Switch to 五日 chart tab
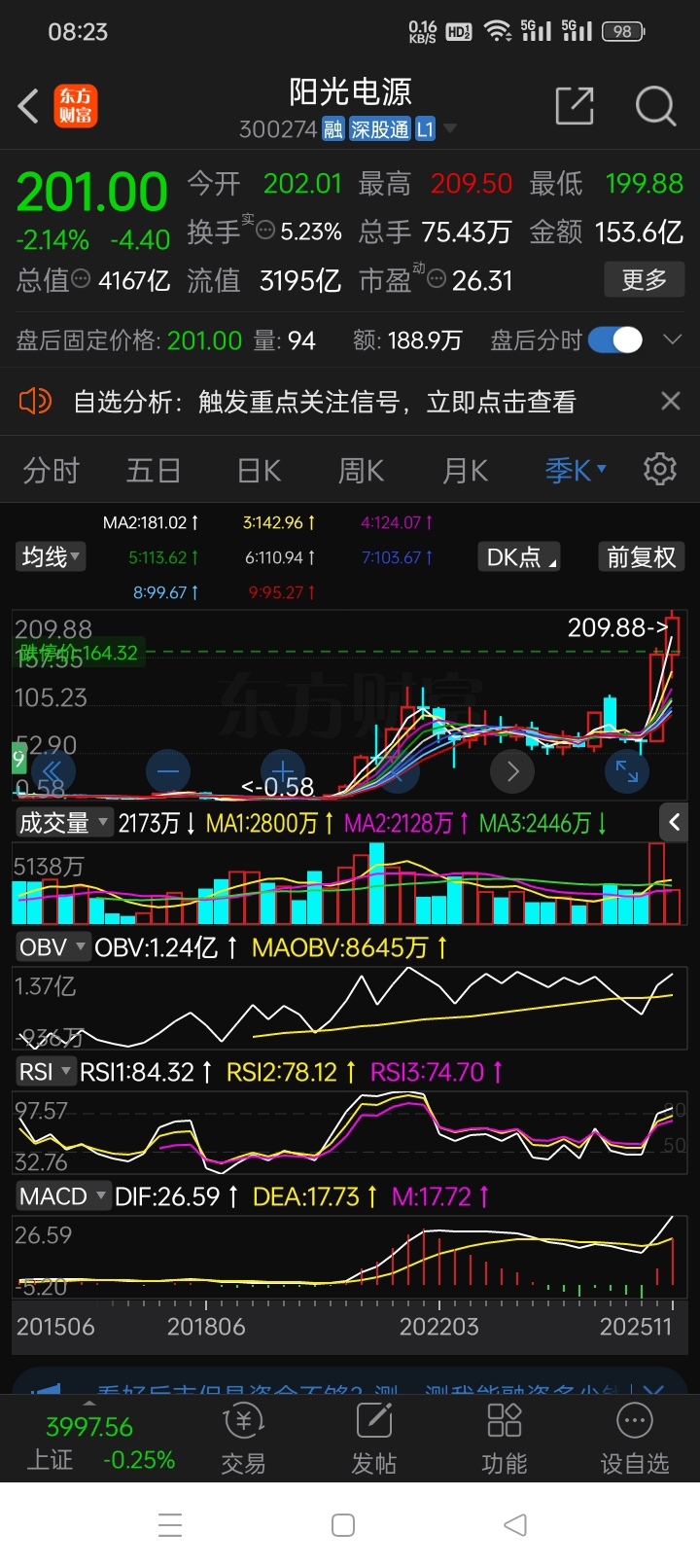The height and width of the screenshot is (1568, 700). tap(154, 471)
